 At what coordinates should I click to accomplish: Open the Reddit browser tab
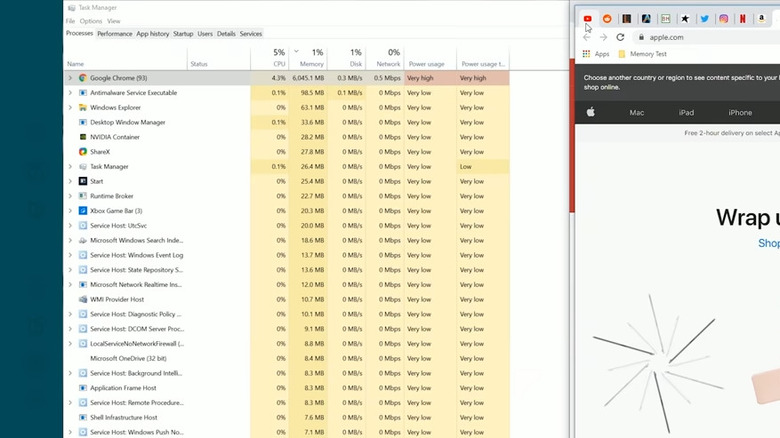coord(607,18)
